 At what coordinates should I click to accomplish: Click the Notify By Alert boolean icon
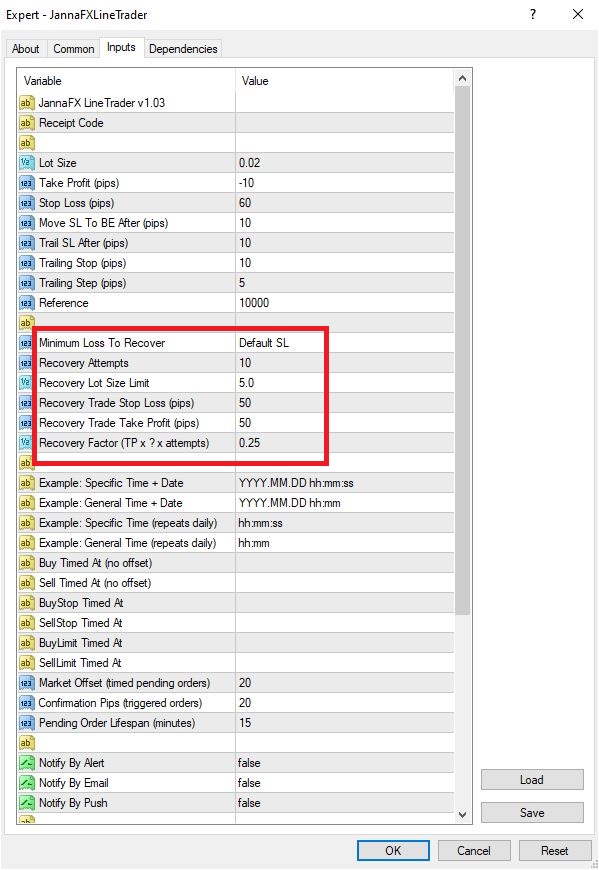[27, 763]
